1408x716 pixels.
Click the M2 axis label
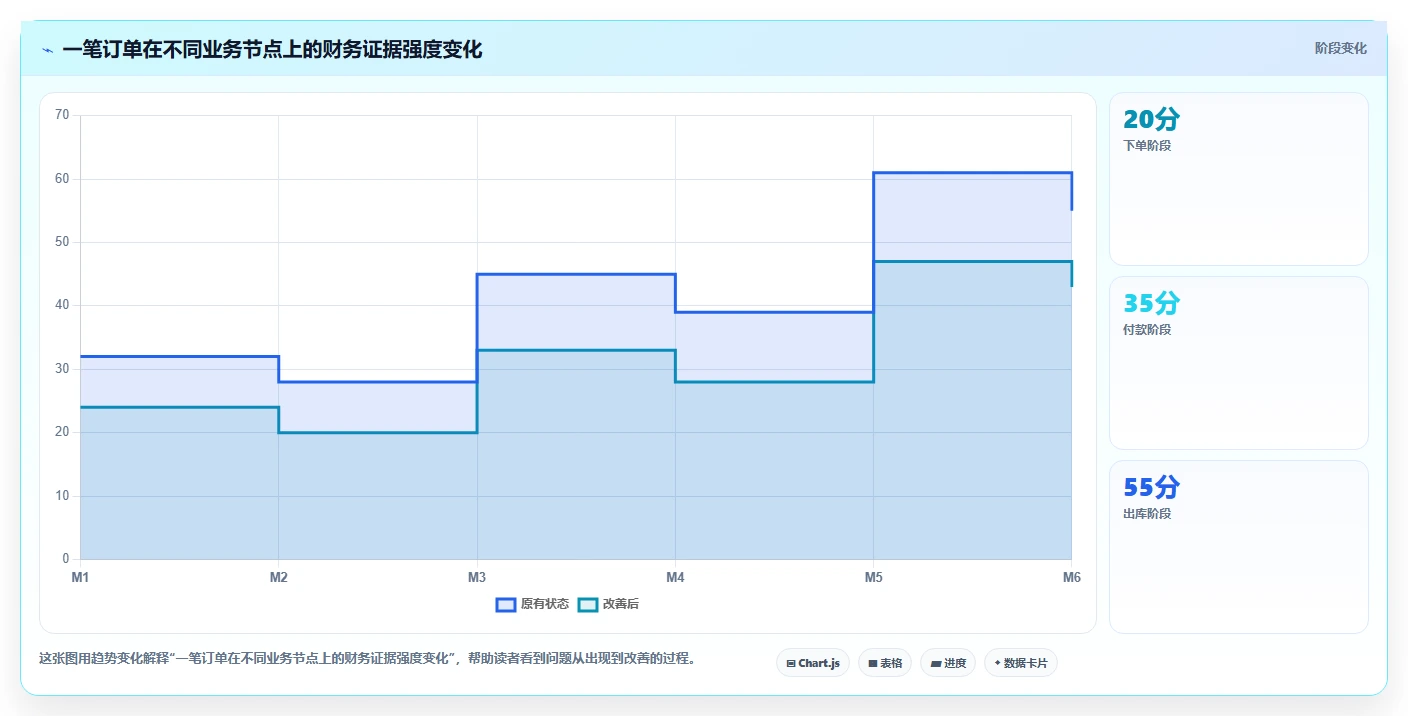[279, 577]
